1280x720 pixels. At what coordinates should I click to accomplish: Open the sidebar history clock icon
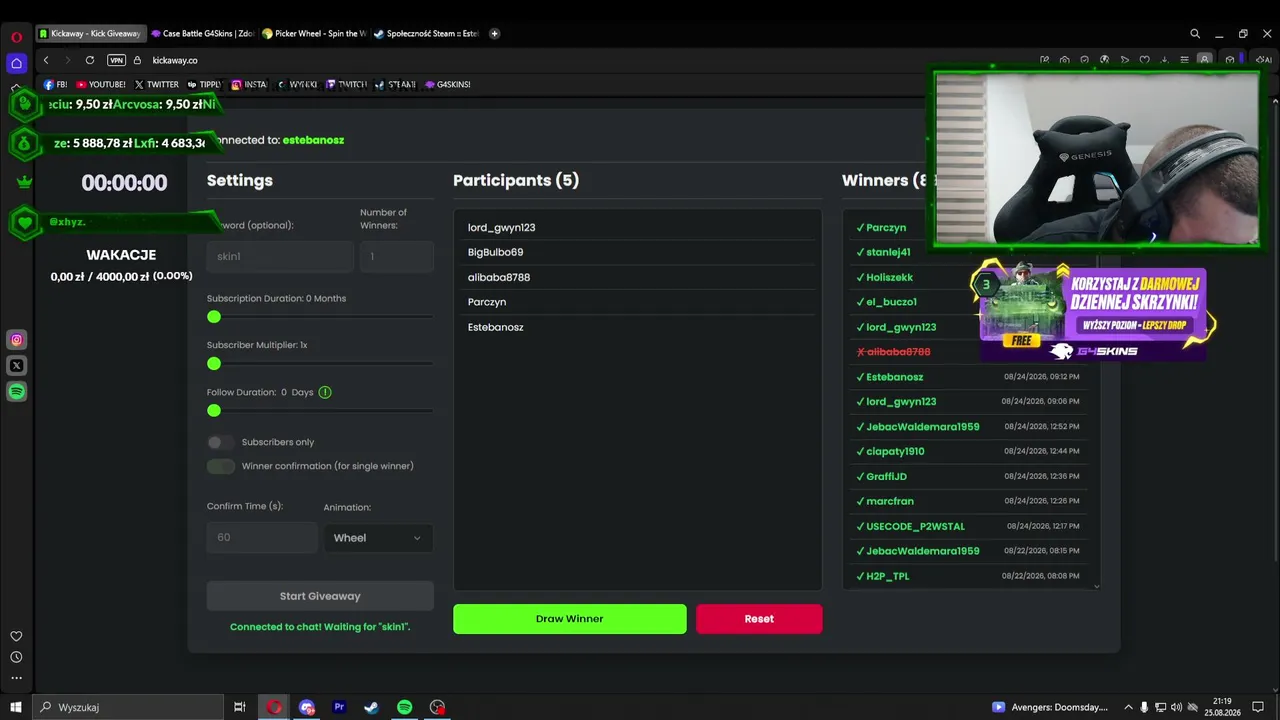coord(16,657)
